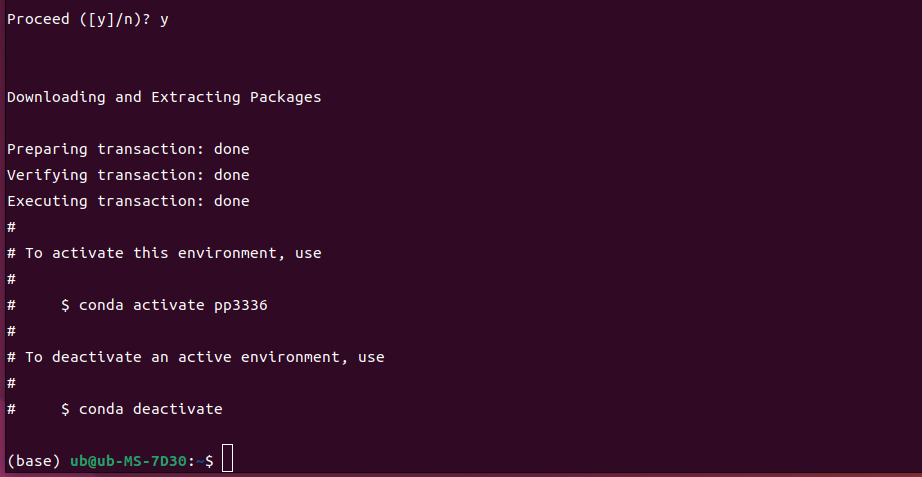Click the typed 'y' answer after Proceed
The width and height of the screenshot is (922, 477).
point(164,19)
